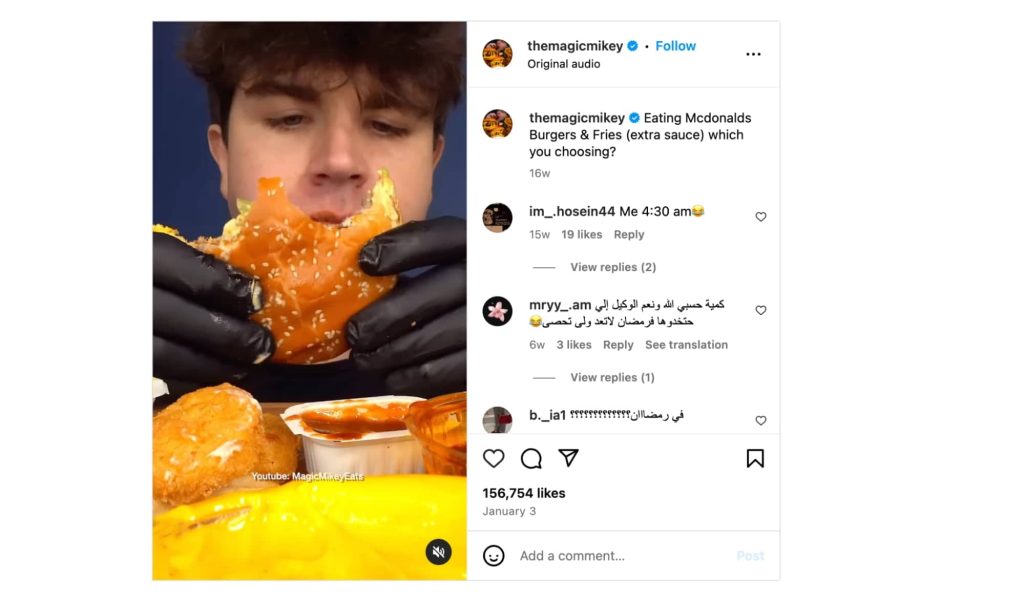Like mryy_.am's comment
The image size is (1024, 616).
pyautogui.click(x=761, y=310)
